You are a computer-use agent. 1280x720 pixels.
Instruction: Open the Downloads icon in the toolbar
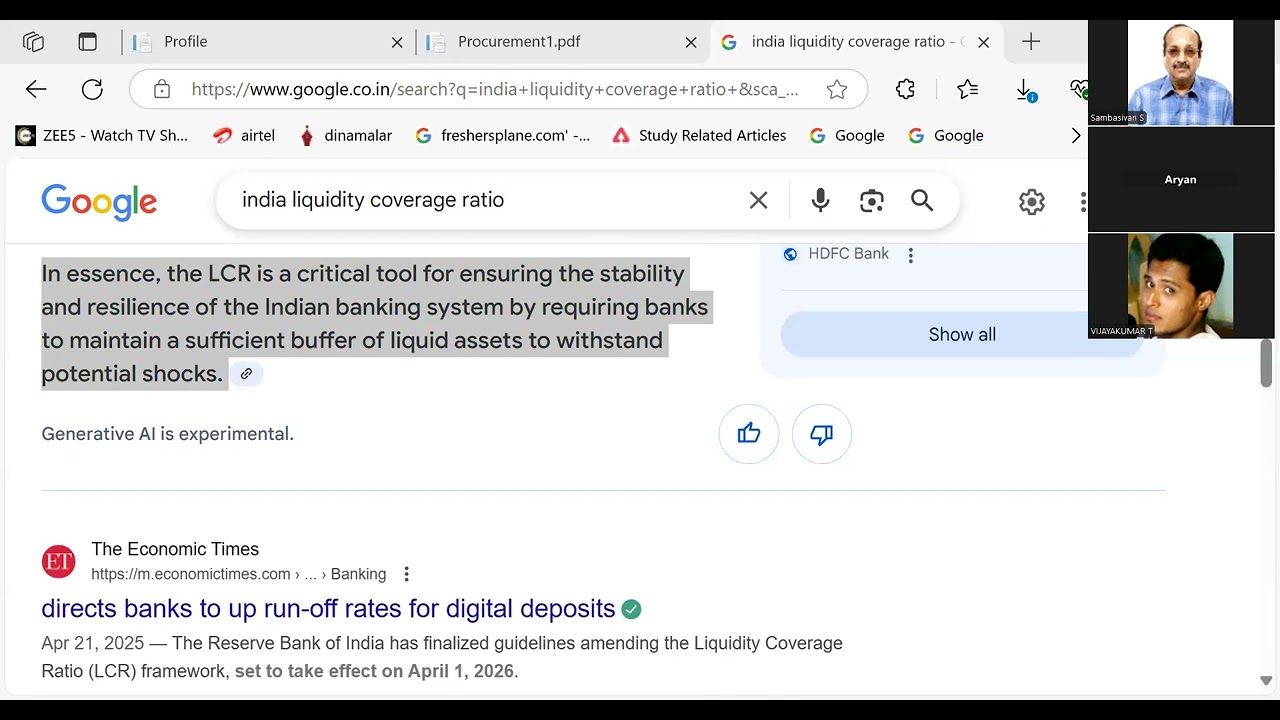point(1026,91)
